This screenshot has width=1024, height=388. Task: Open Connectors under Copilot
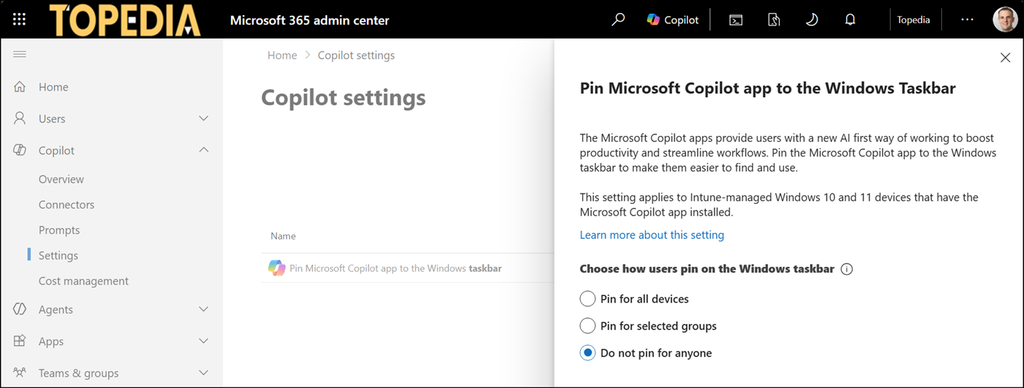tap(67, 204)
